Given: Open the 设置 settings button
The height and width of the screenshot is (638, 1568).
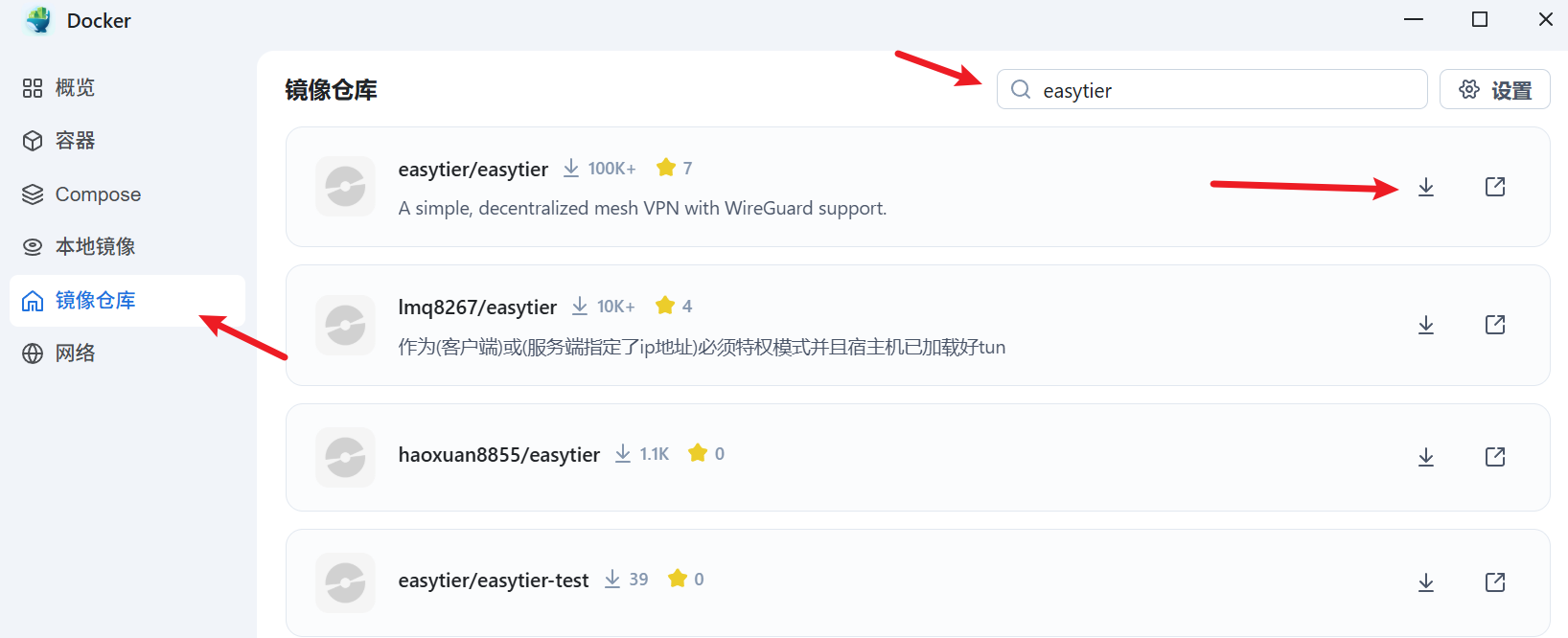Looking at the screenshot, I should pyautogui.click(x=1495, y=90).
